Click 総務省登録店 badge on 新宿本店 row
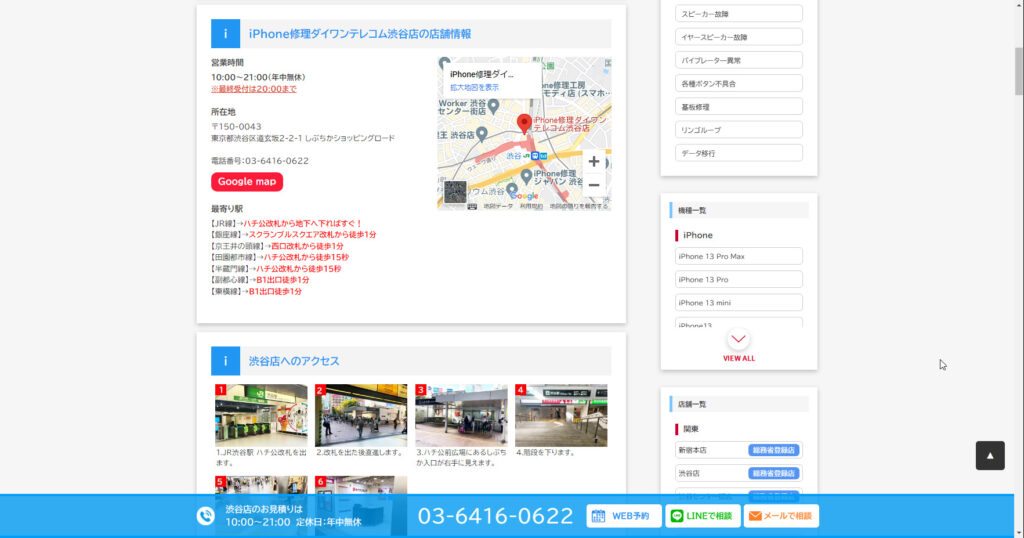This screenshot has height=538, width=1024. point(773,450)
